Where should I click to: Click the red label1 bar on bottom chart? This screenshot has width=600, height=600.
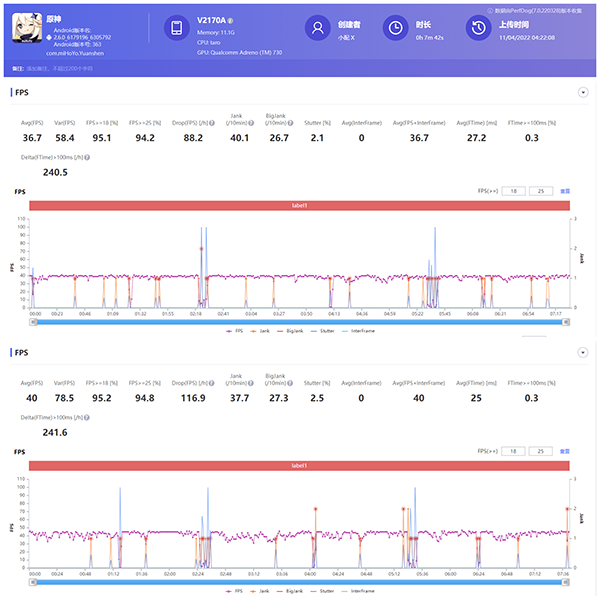point(298,465)
